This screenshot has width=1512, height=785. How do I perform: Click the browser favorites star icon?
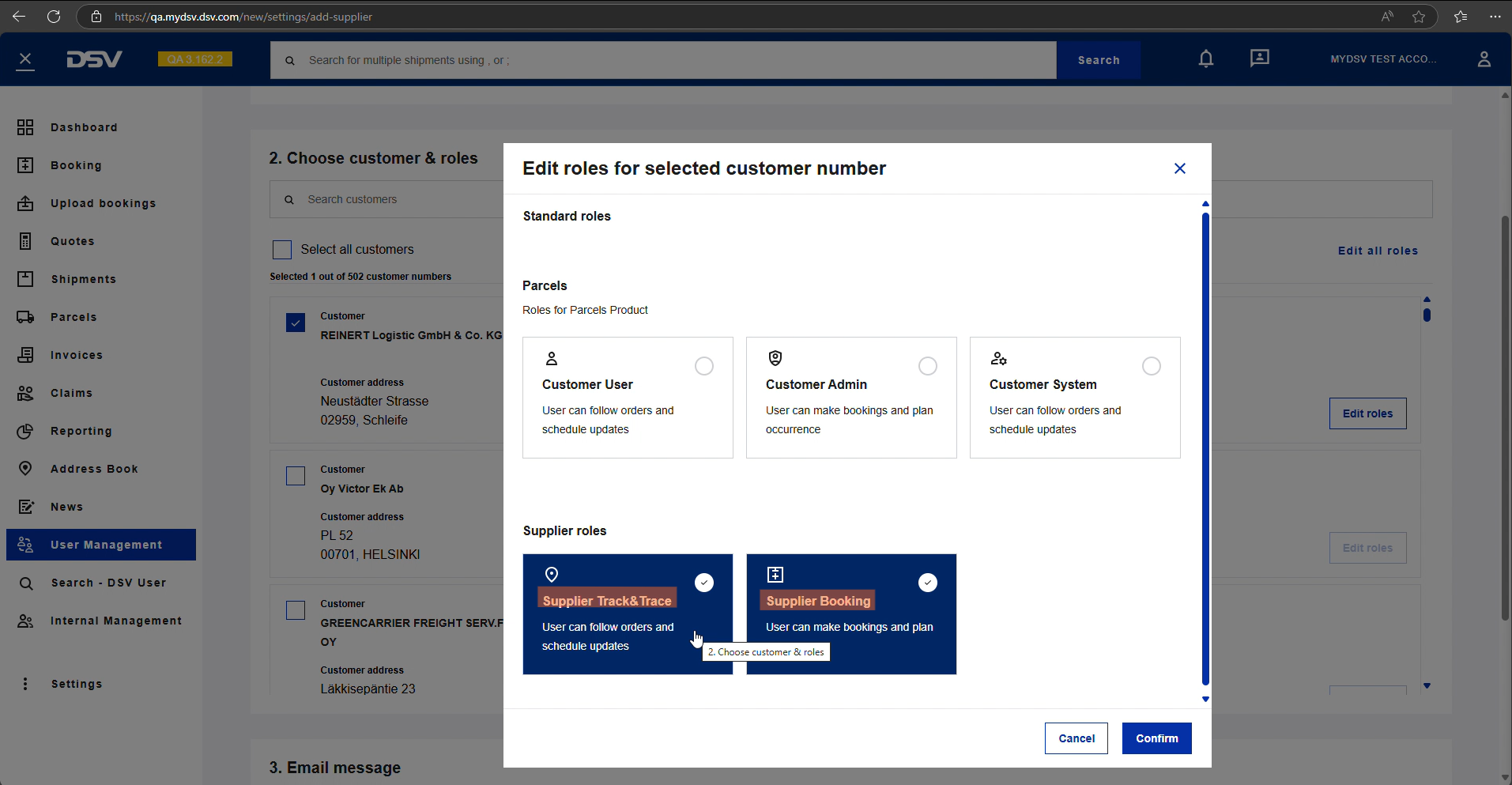point(1419,17)
